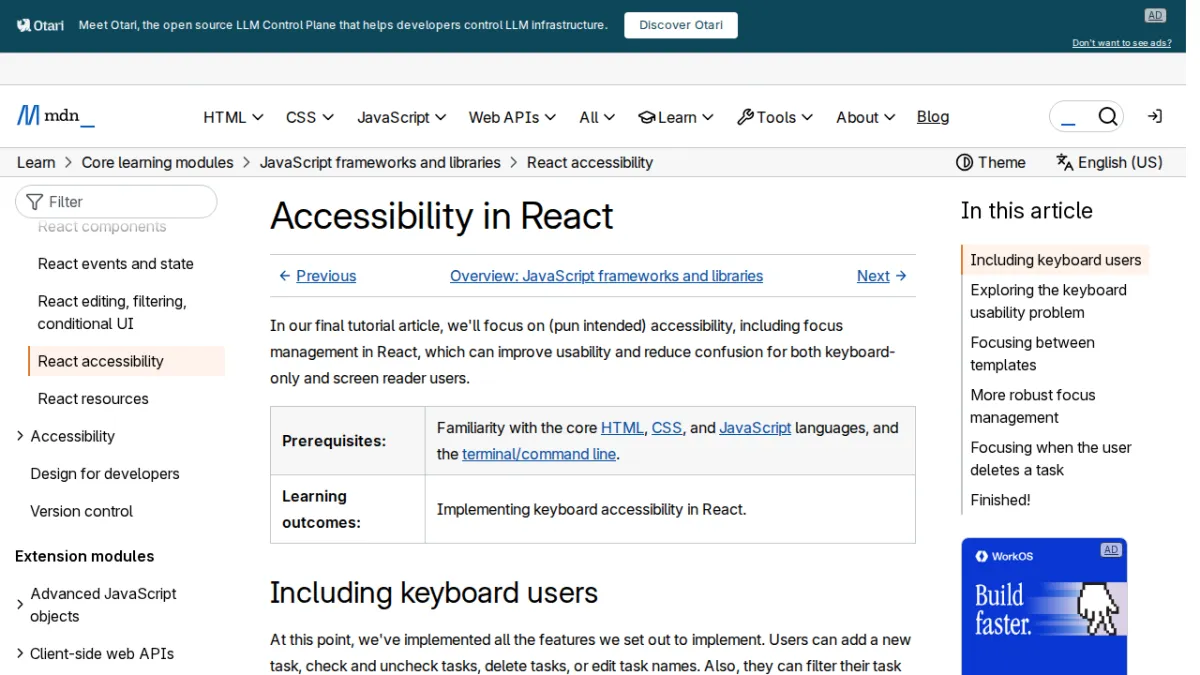Click Core learning modules breadcrumb
Screen dimensions: 1200x675
coord(158,162)
